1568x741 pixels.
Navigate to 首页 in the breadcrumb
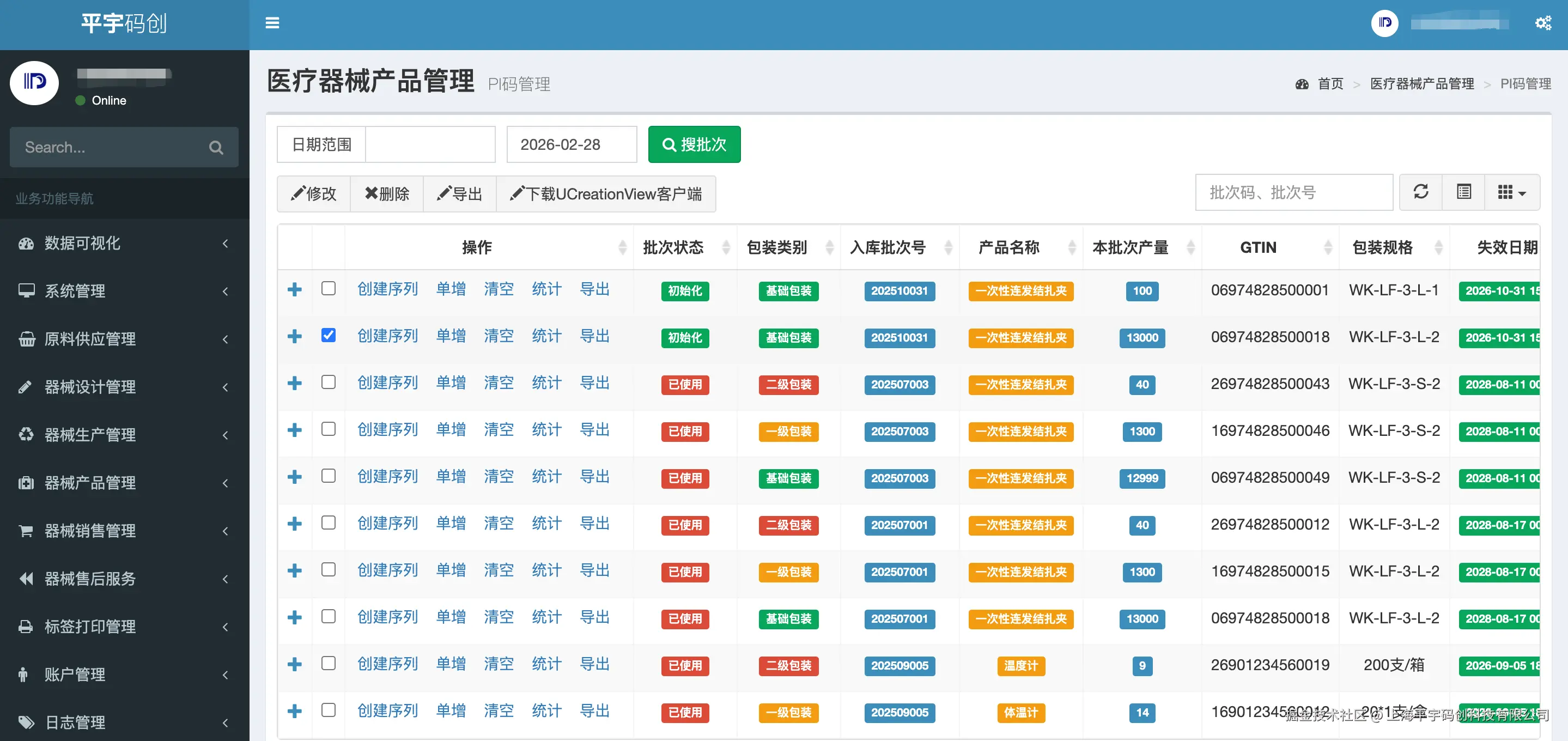point(1330,83)
